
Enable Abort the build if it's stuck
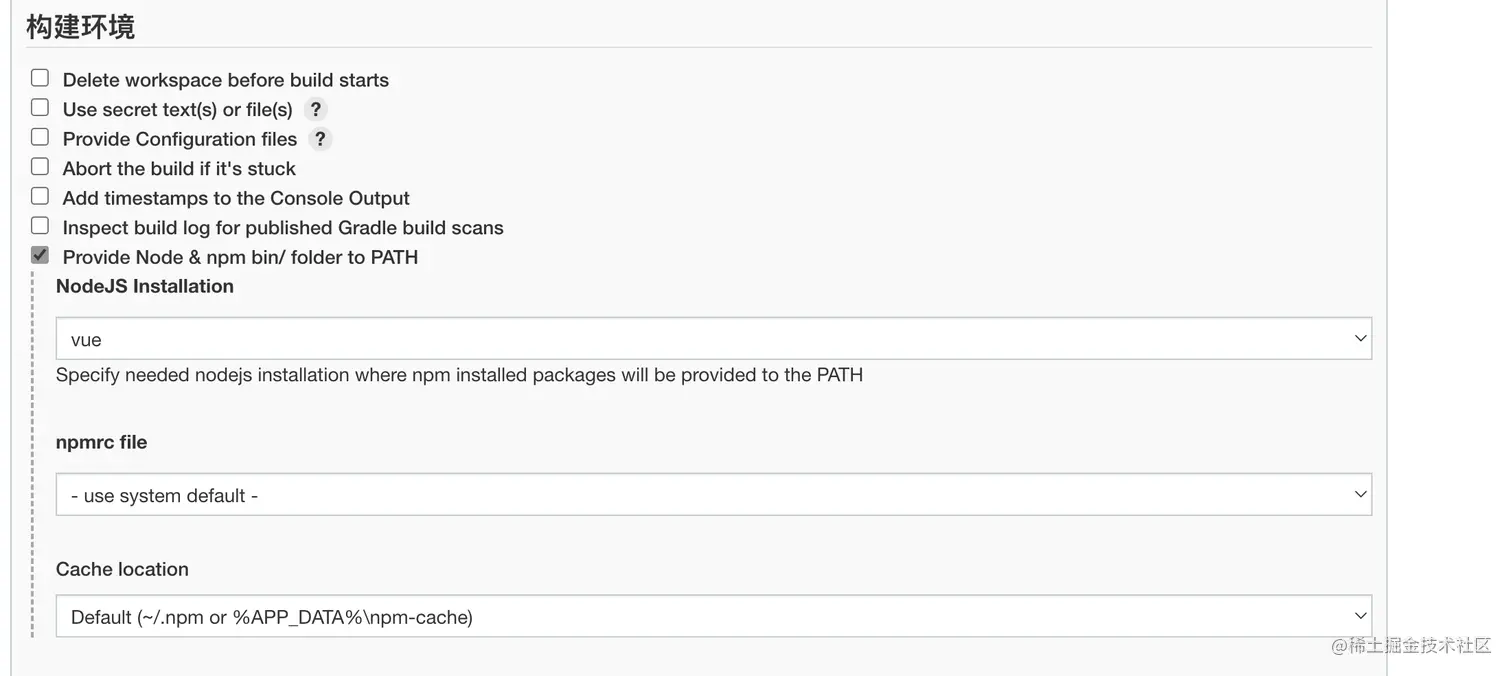pyautogui.click(x=40, y=166)
